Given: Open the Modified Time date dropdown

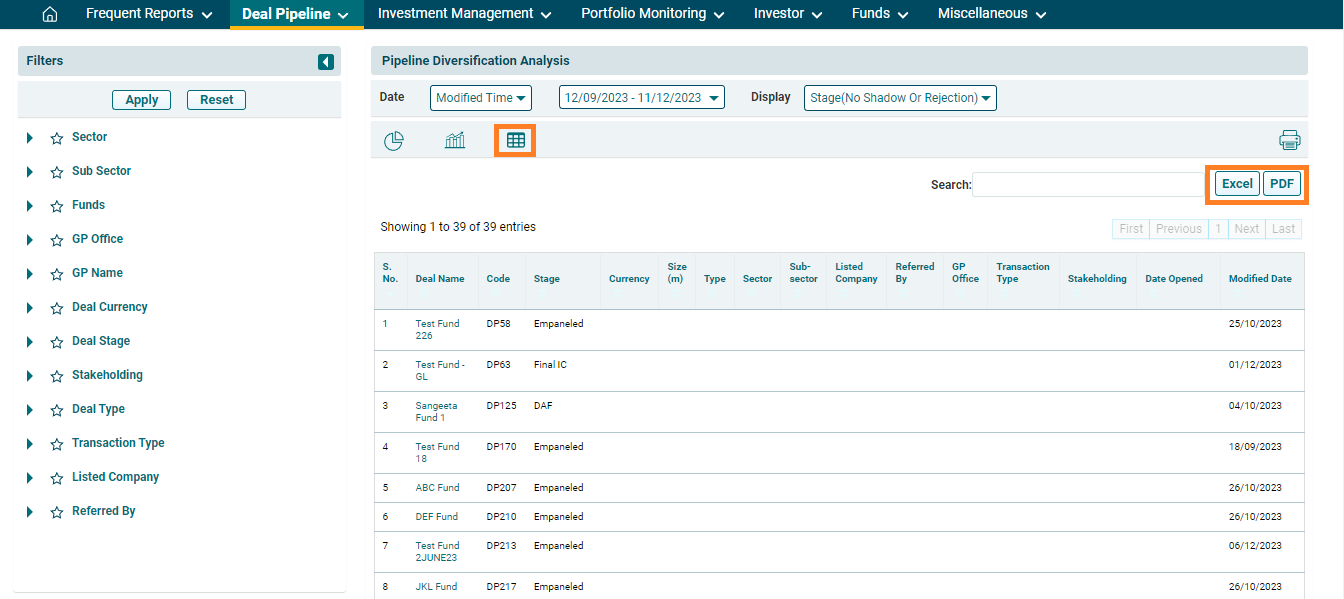Looking at the screenshot, I should [x=481, y=98].
